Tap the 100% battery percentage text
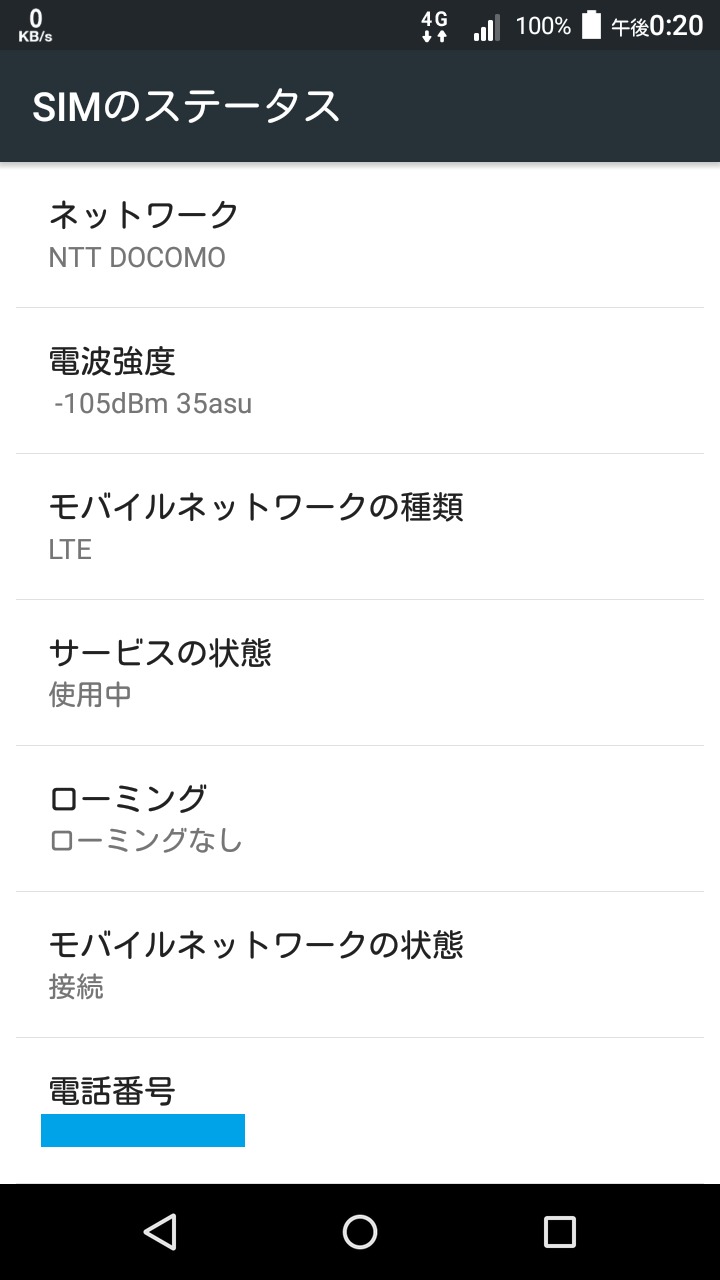This screenshot has width=720, height=1280. pyautogui.click(x=543, y=26)
